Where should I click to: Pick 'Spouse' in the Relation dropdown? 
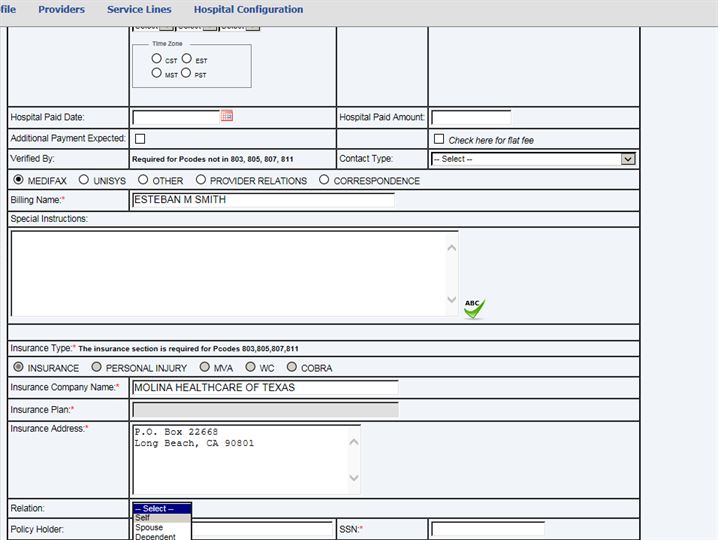tap(149, 528)
